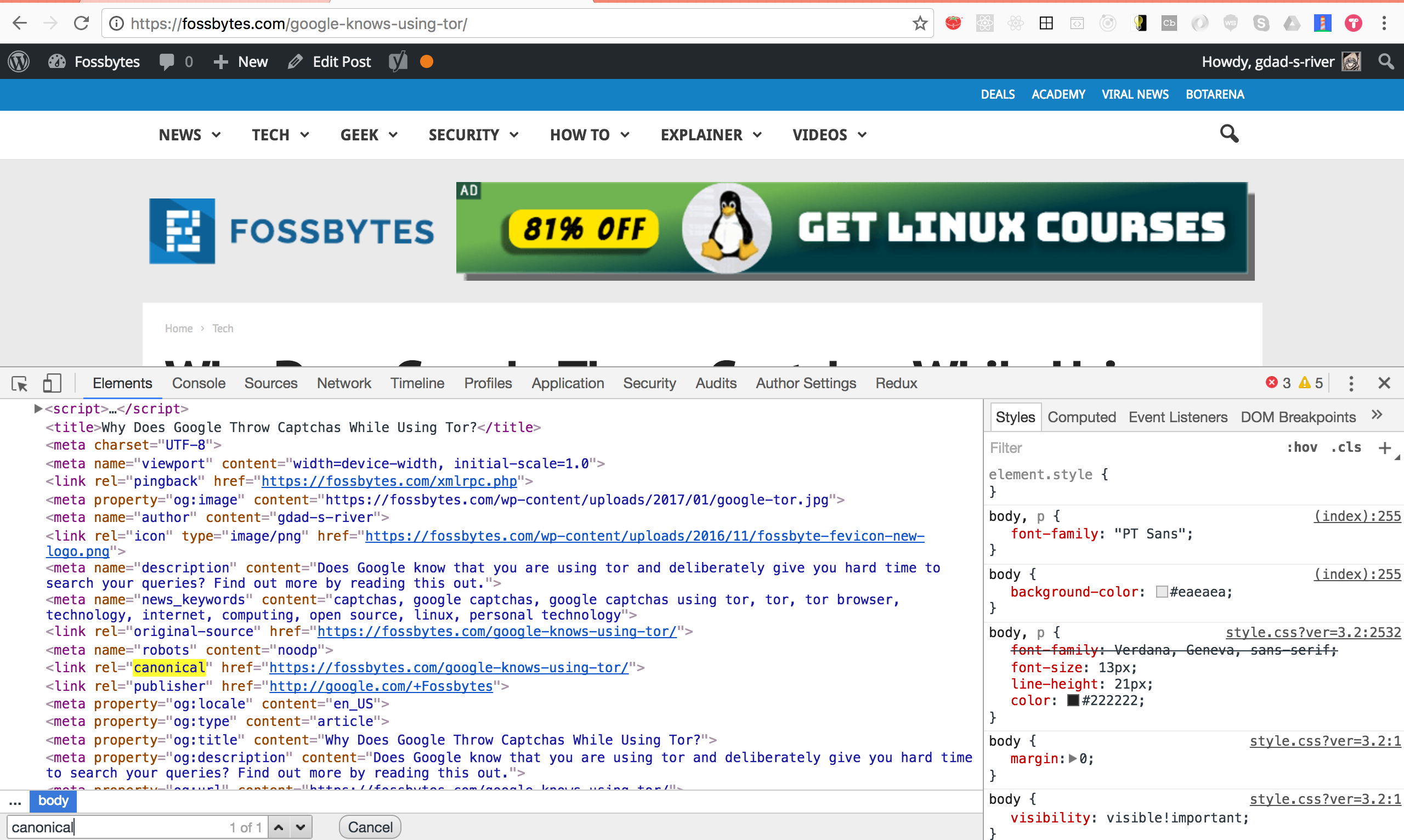Viewport: 1404px width, 840px height.
Task: Click the yellow warning count icon
Action: tap(1304, 383)
